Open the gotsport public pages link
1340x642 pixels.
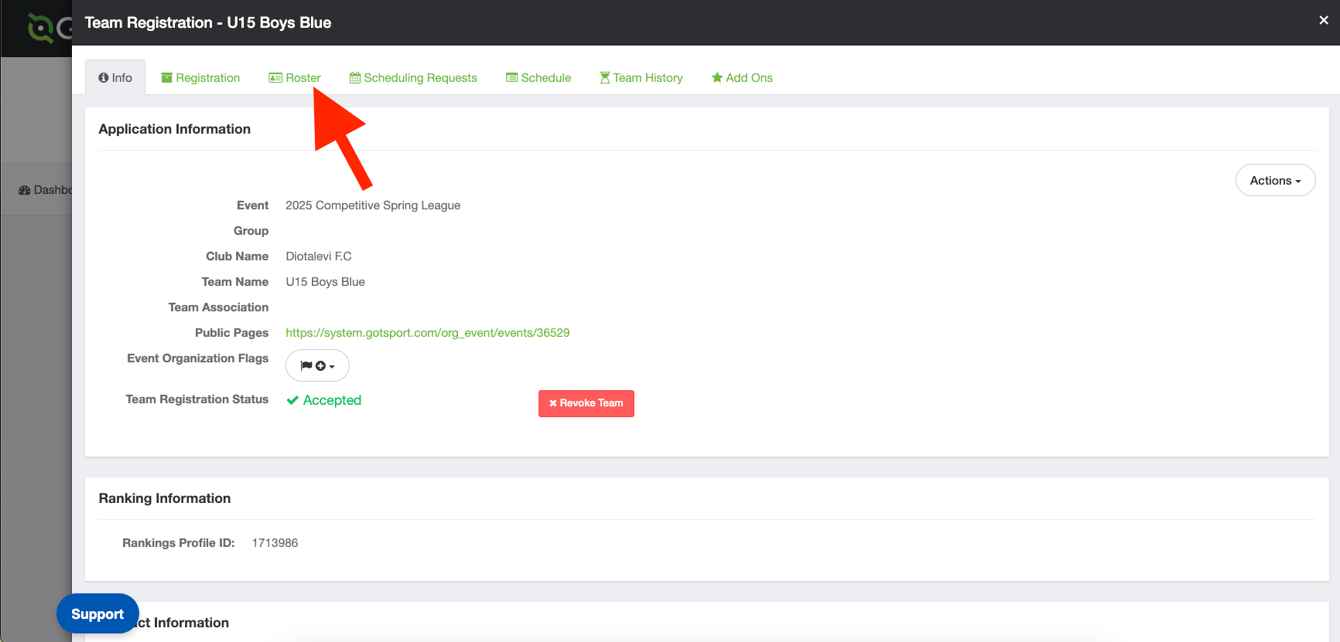pyautogui.click(x=428, y=333)
